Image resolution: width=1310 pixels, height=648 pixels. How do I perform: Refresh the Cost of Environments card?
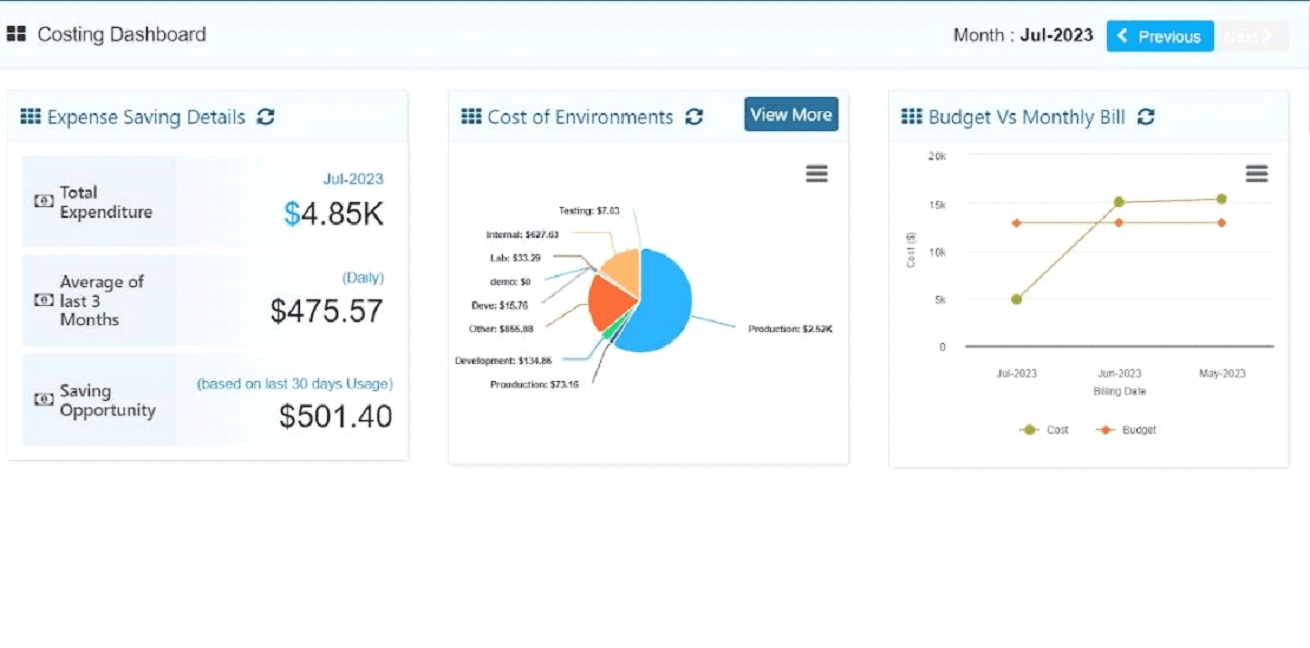pyautogui.click(x=694, y=117)
